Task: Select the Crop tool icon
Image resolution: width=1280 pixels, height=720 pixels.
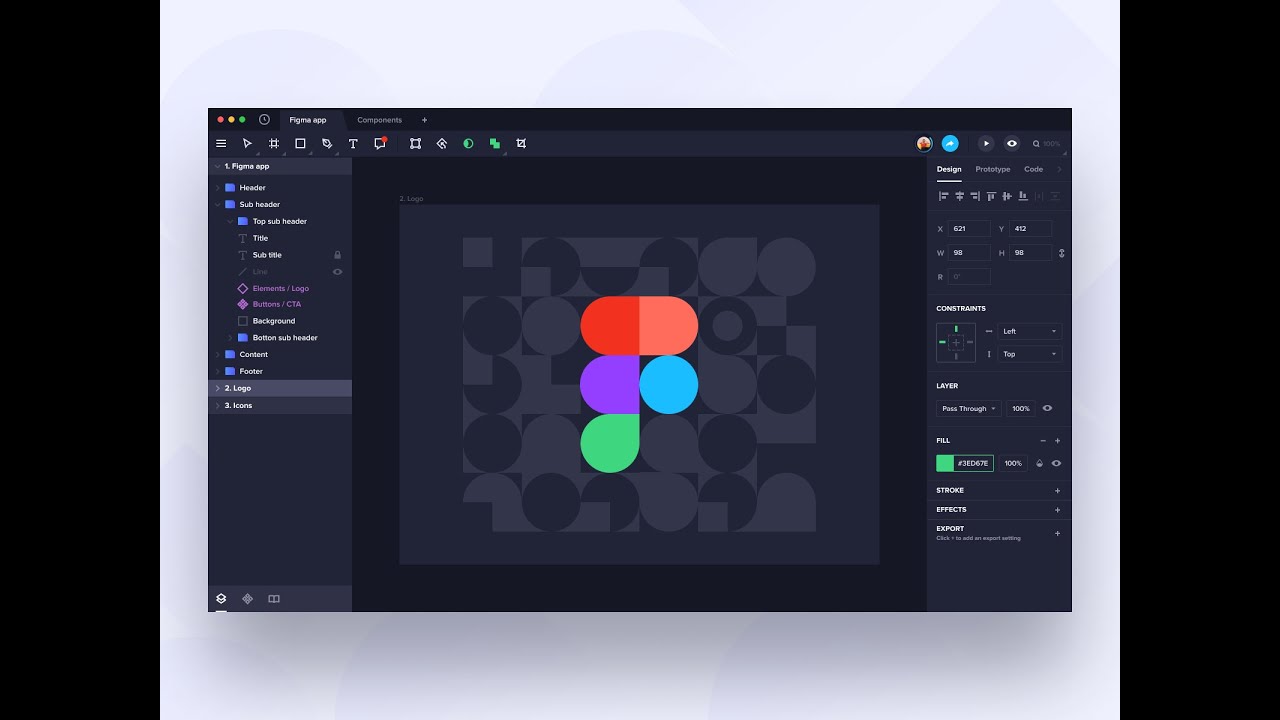Action: (x=521, y=144)
